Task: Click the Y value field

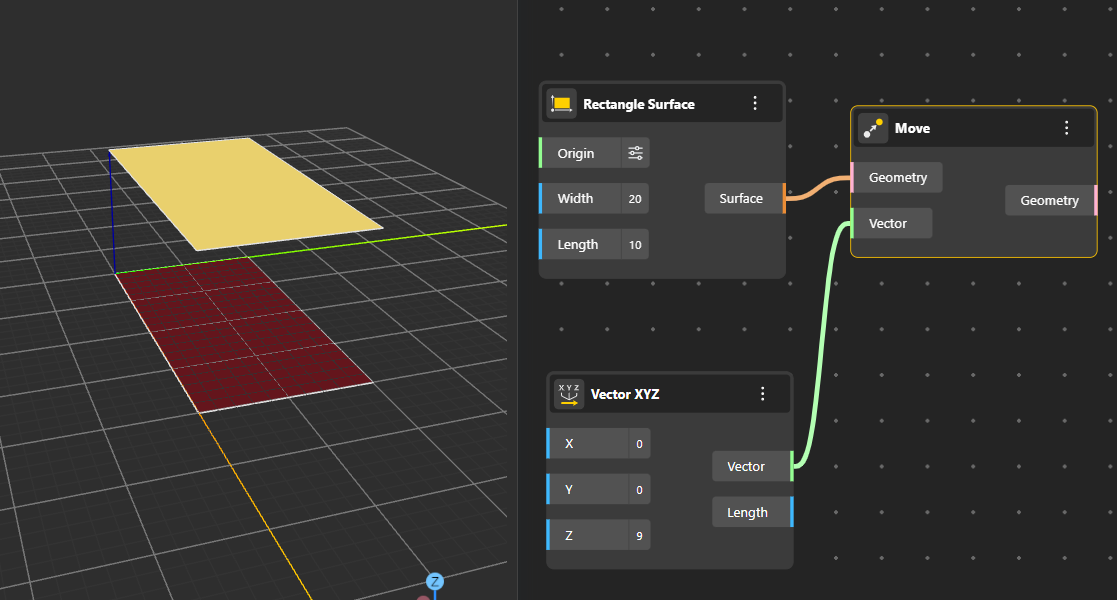Action: [x=638, y=489]
